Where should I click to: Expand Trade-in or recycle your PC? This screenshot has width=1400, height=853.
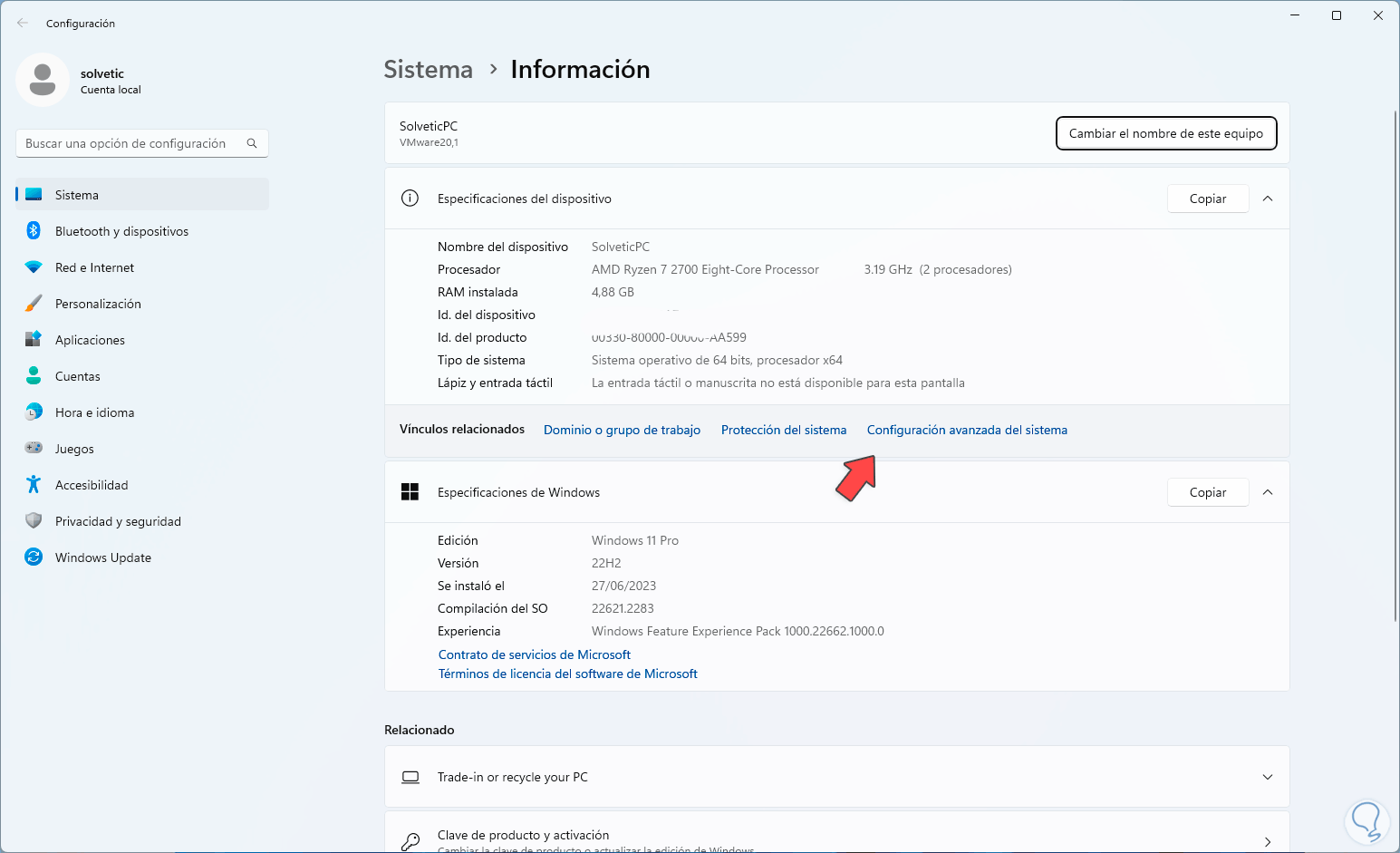(x=1268, y=777)
